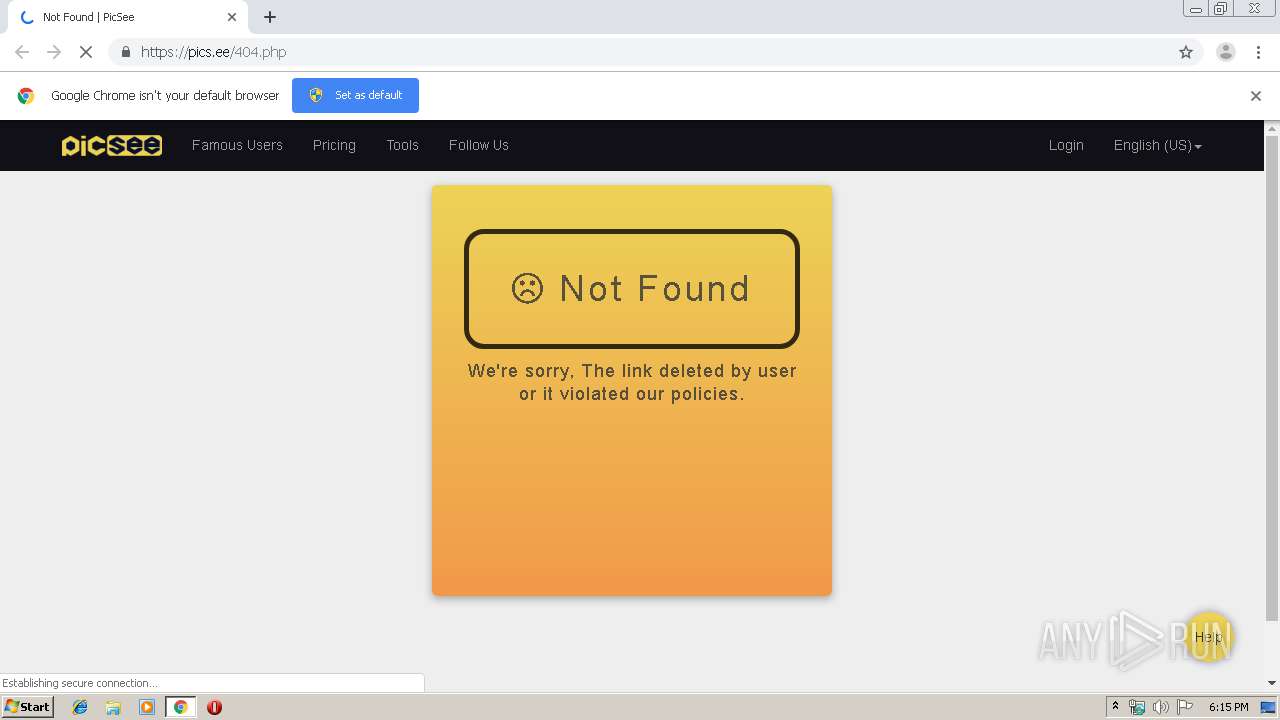Open the Opera taskbar icon
Image resolution: width=1280 pixels, height=720 pixels.
coord(214,707)
